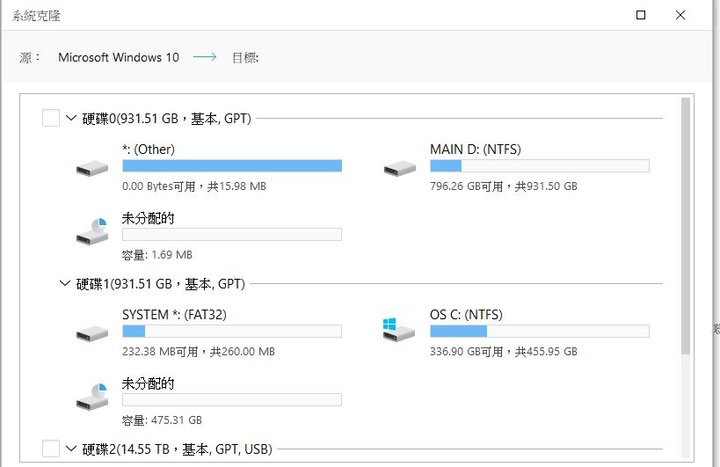Image resolution: width=720 pixels, height=467 pixels.
Task: Collapse the 硬碟2 14.55 TB section
Action: 71,448
